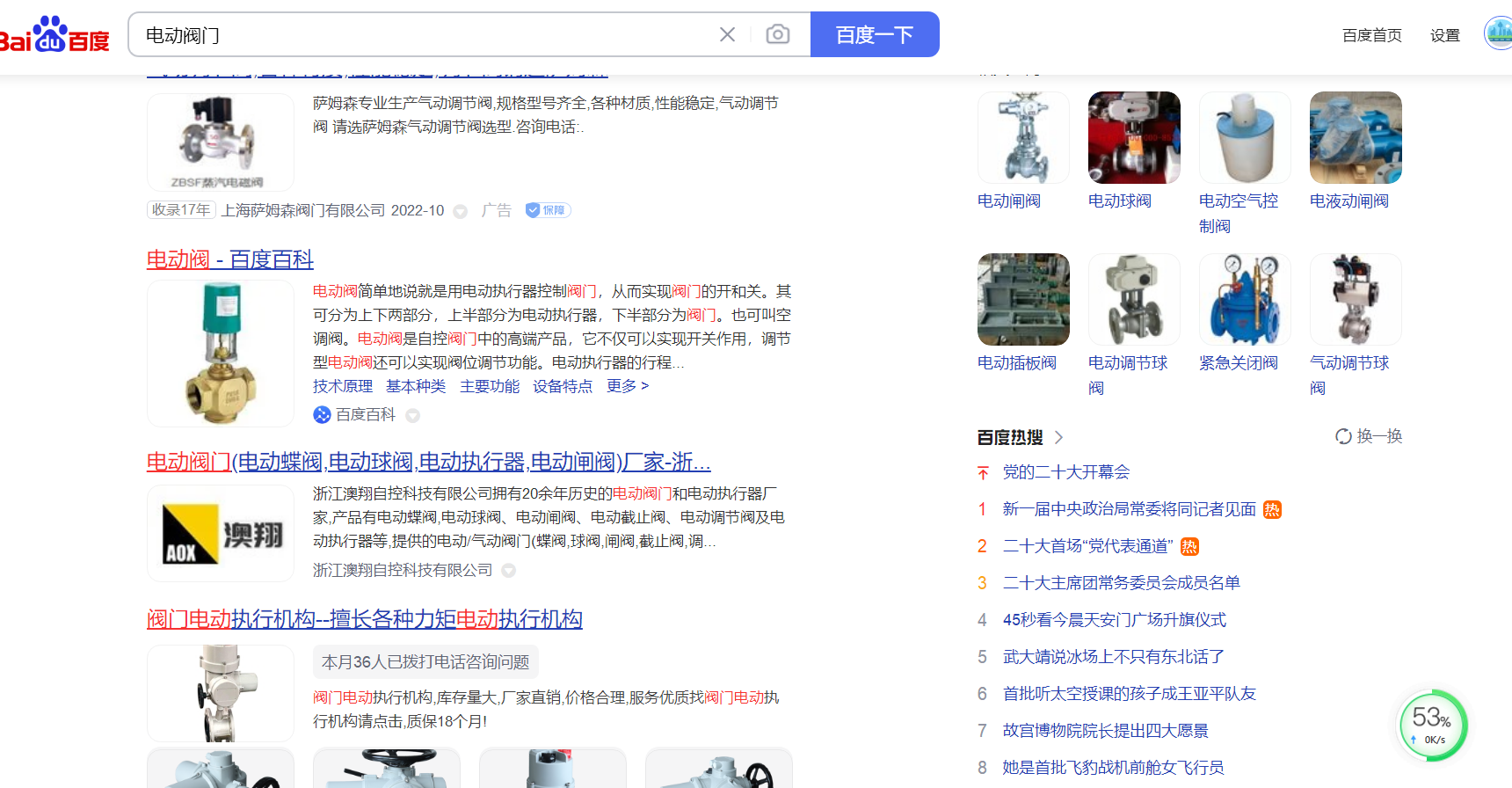
Task: Click the user avatar icon
Action: [x=1498, y=34]
